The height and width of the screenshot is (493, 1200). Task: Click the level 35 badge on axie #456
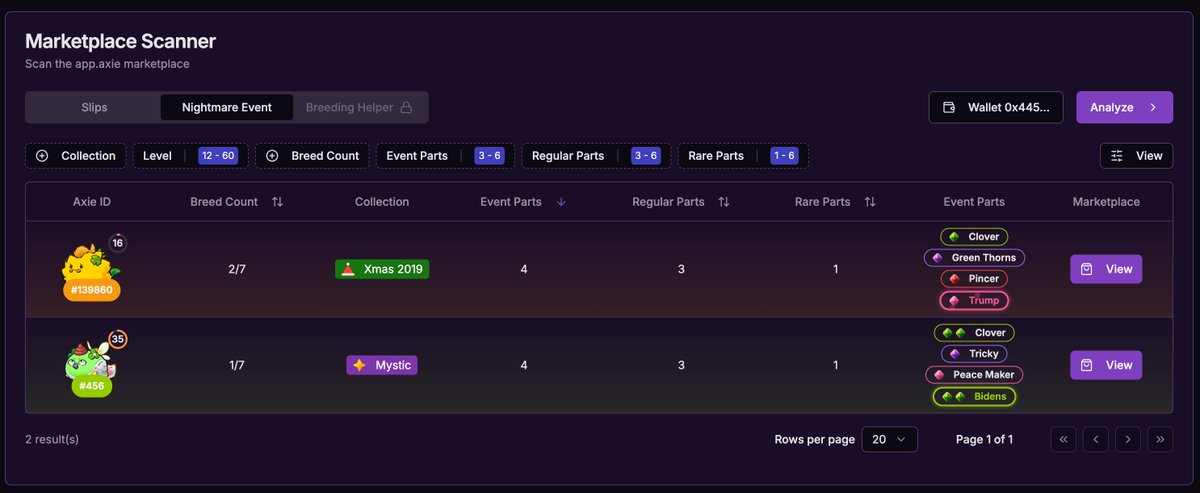coord(117,339)
